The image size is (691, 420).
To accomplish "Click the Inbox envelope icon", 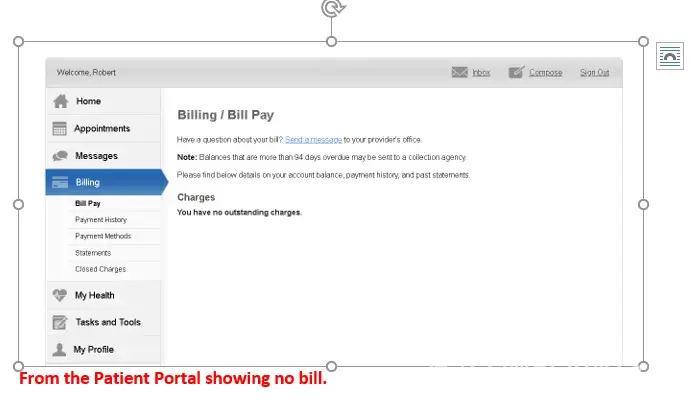I will click(x=460, y=72).
